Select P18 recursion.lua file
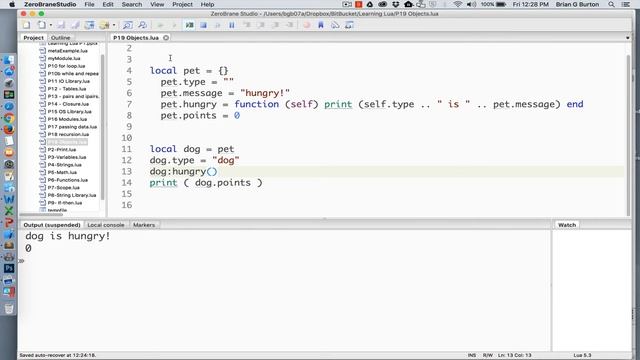Image resolution: width=640 pixels, height=360 pixels. pos(68,134)
